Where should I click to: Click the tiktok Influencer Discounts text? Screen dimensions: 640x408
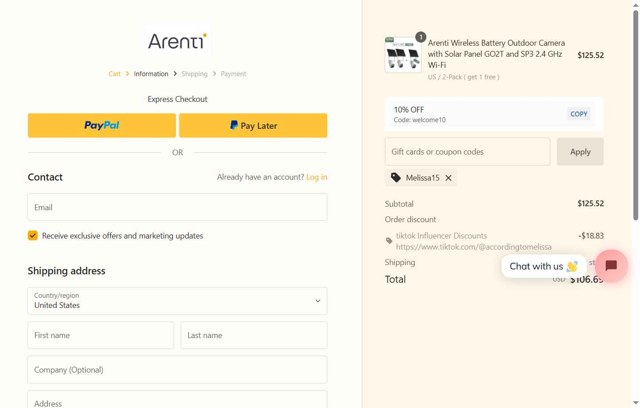pyautogui.click(x=441, y=236)
